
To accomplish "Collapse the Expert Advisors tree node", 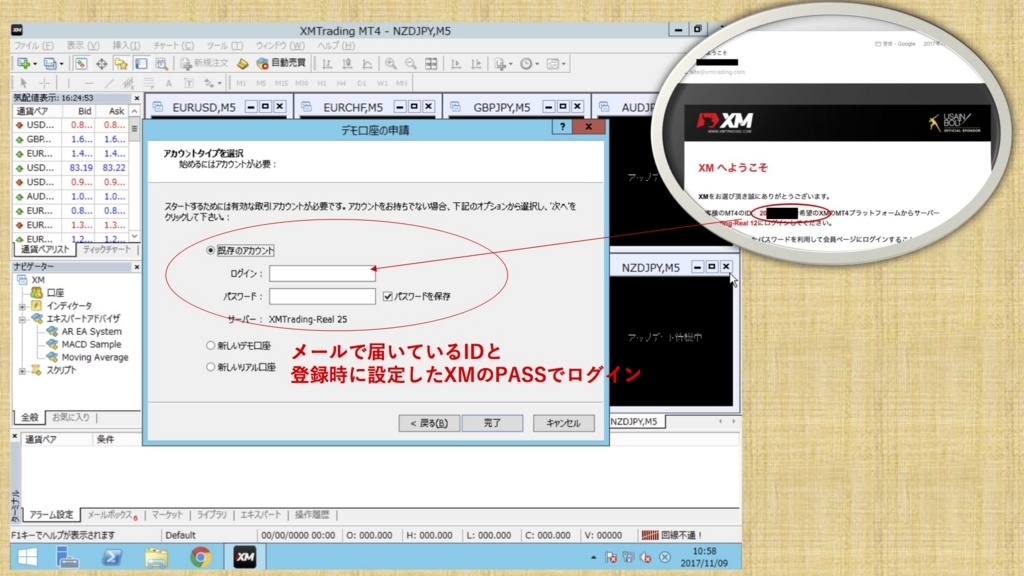I will [x=22, y=319].
